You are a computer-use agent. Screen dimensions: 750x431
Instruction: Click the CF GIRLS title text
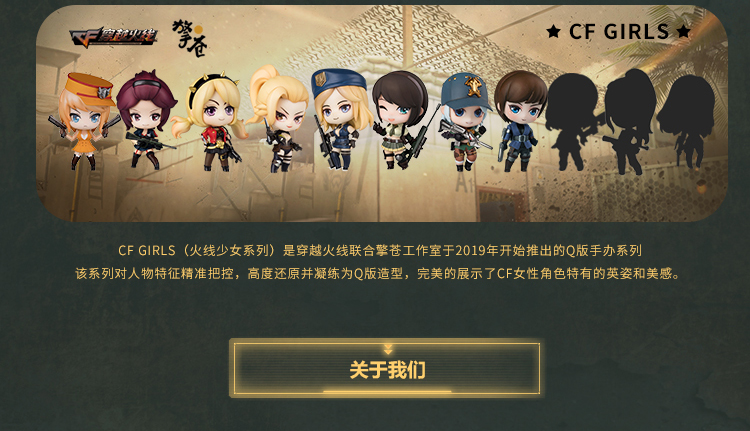pos(619,32)
